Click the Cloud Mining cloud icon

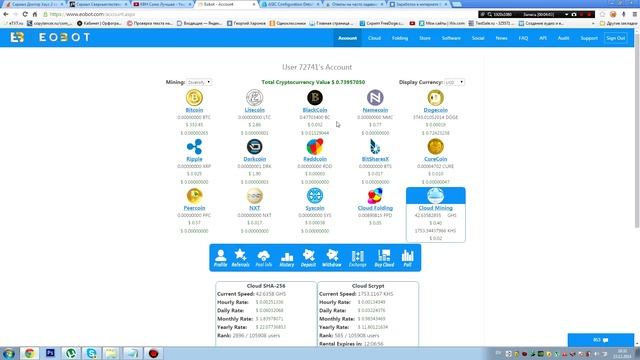[x=436, y=196]
